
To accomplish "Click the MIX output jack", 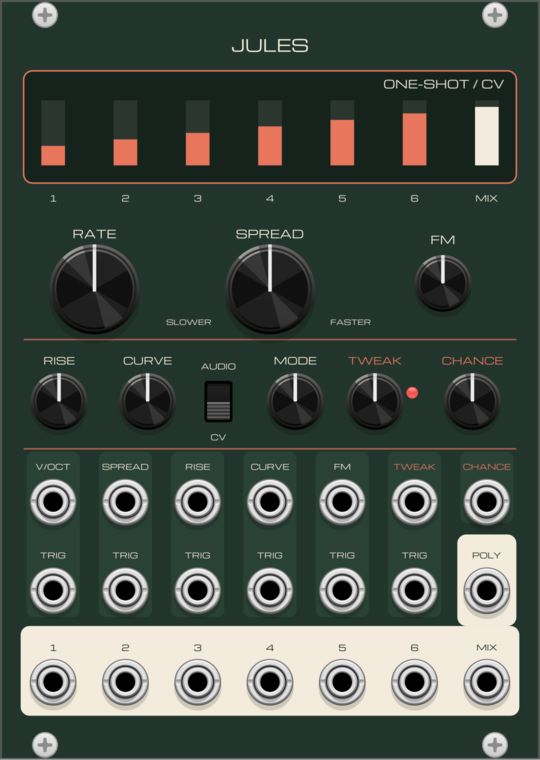I will (x=486, y=682).
